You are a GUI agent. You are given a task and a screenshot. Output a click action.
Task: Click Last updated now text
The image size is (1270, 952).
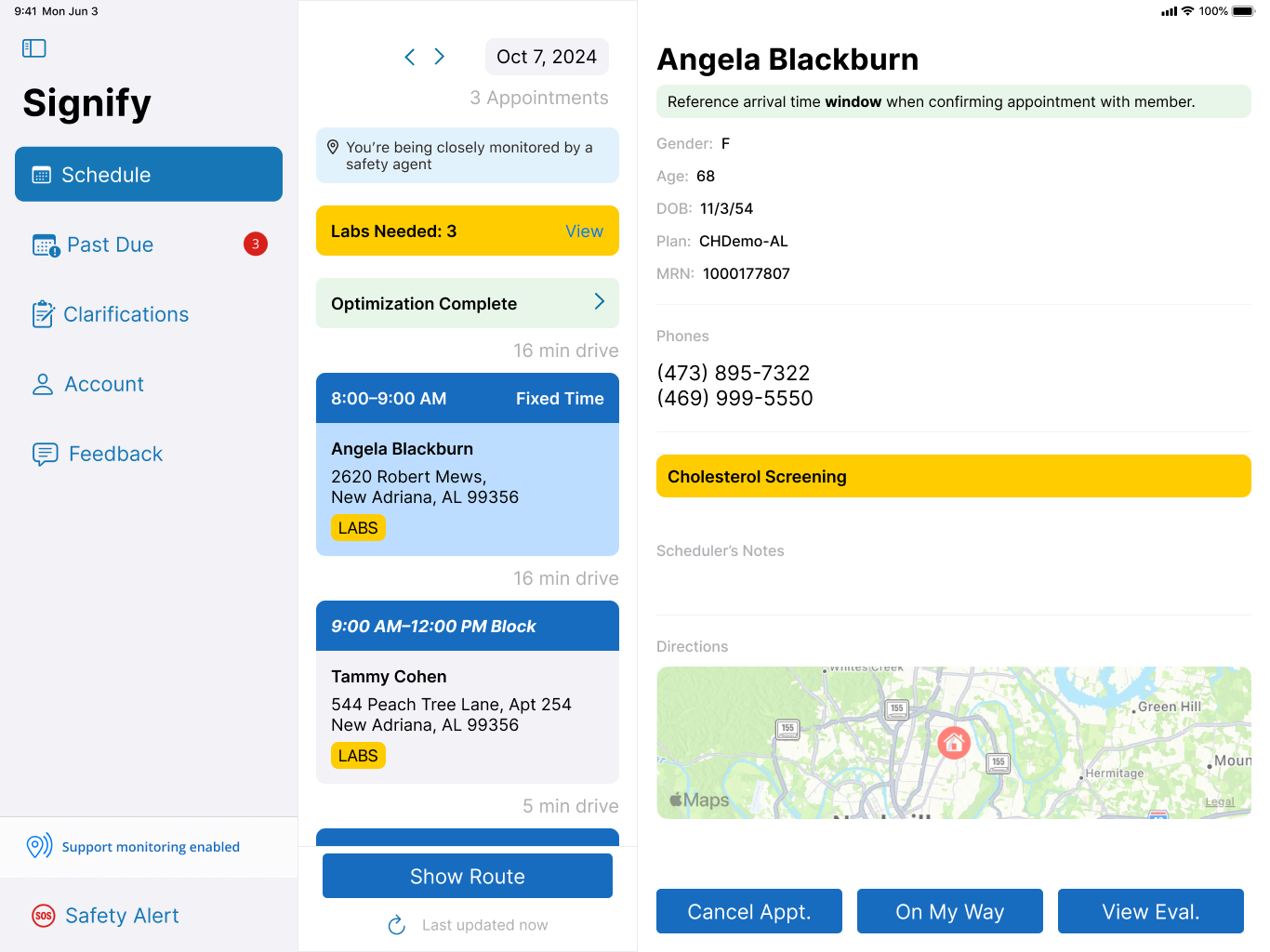tap(484, 925)
